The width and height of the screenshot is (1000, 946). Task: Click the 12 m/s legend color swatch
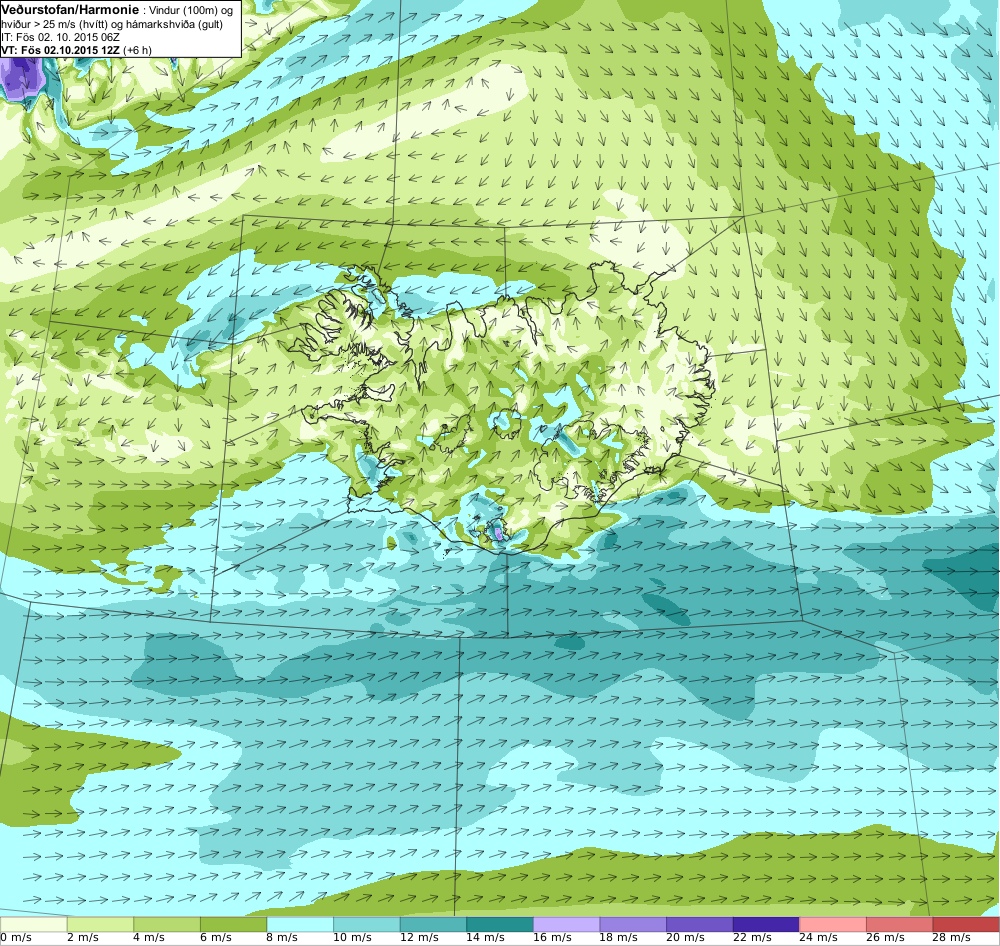[x=433, y=924]
